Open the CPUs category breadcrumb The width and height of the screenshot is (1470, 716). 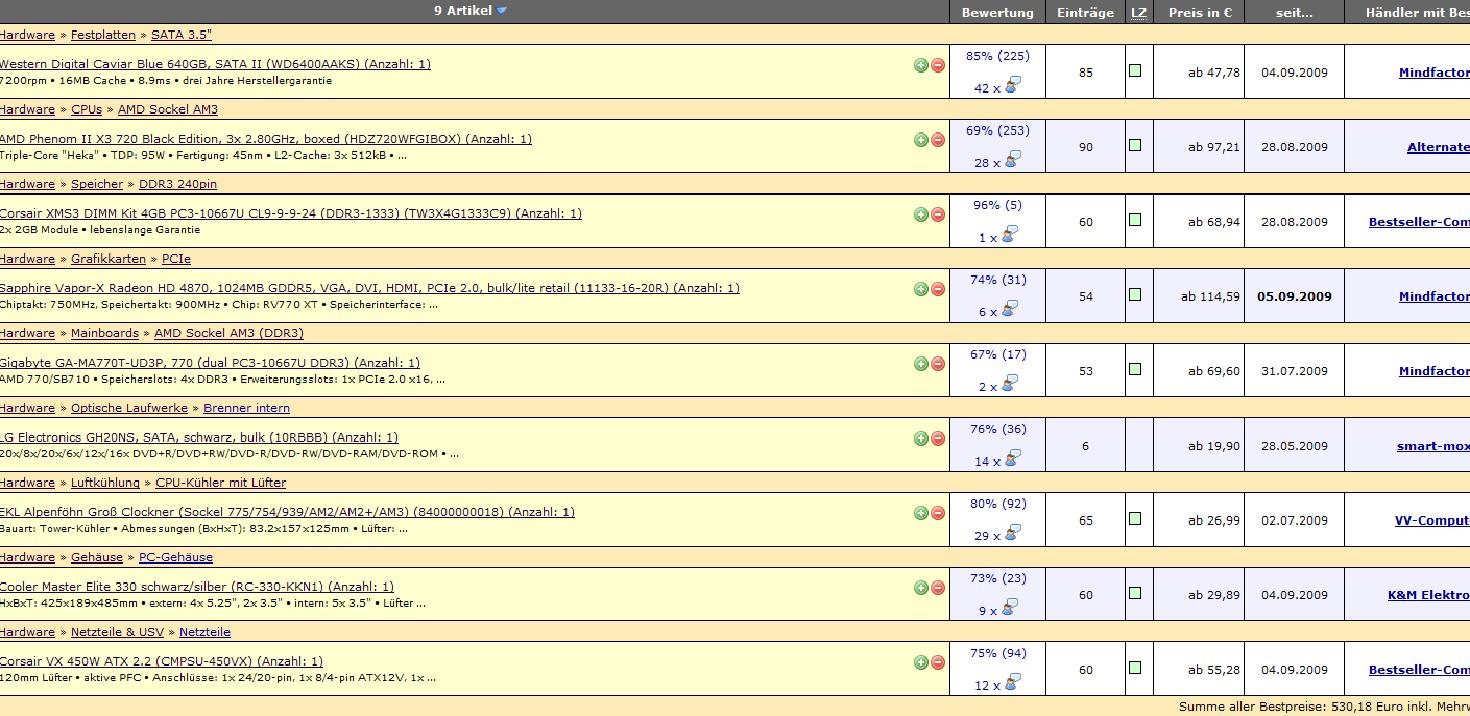(x=86, y=110)
